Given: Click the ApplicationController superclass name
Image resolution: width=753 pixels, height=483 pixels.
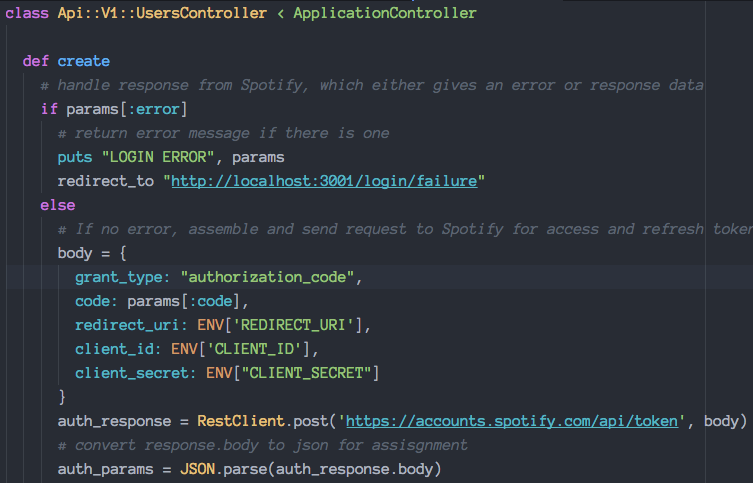Looking at the screenshot, I should (x=385, y=13).
